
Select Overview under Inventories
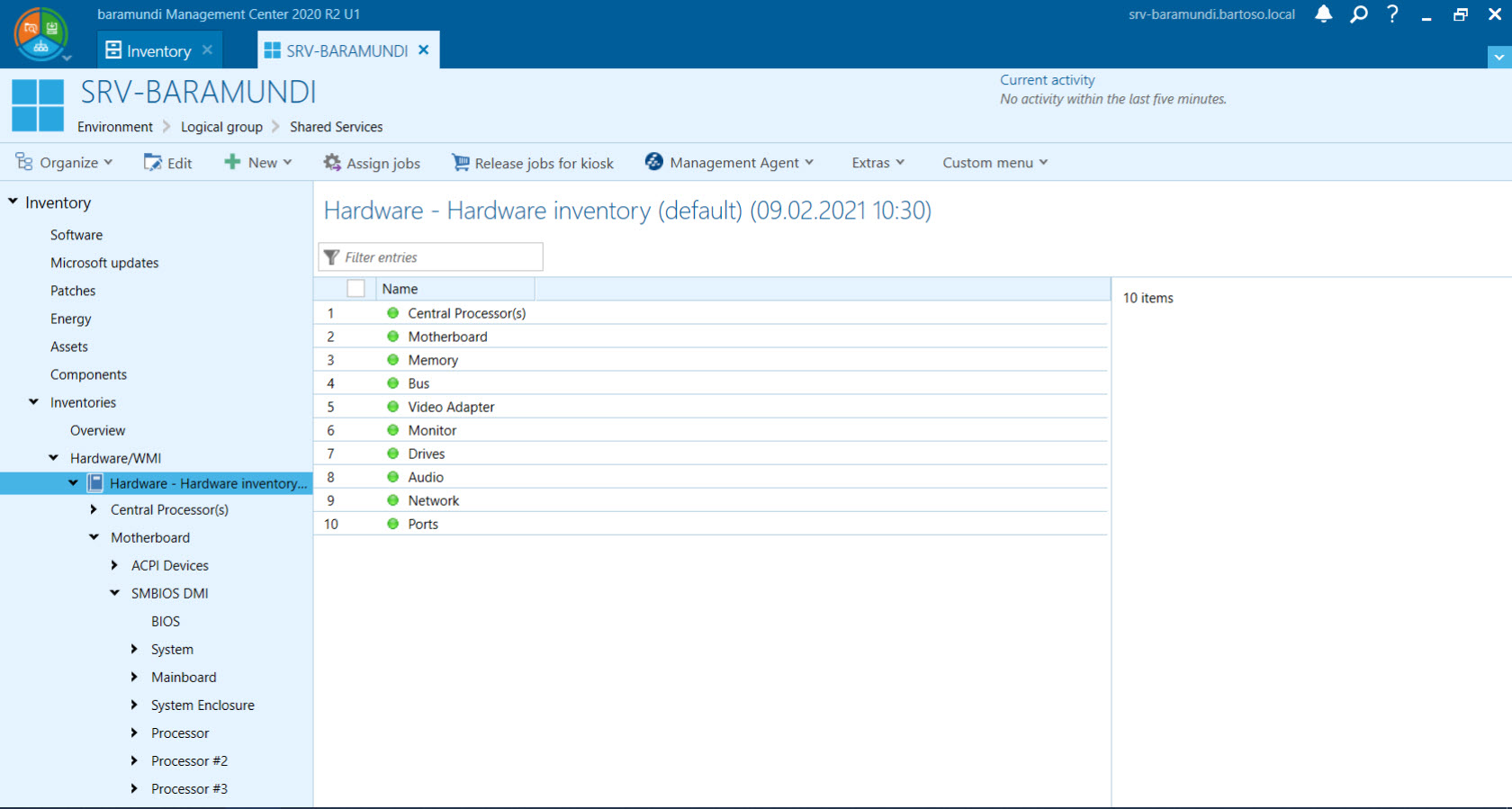click(x=97, y=430)
